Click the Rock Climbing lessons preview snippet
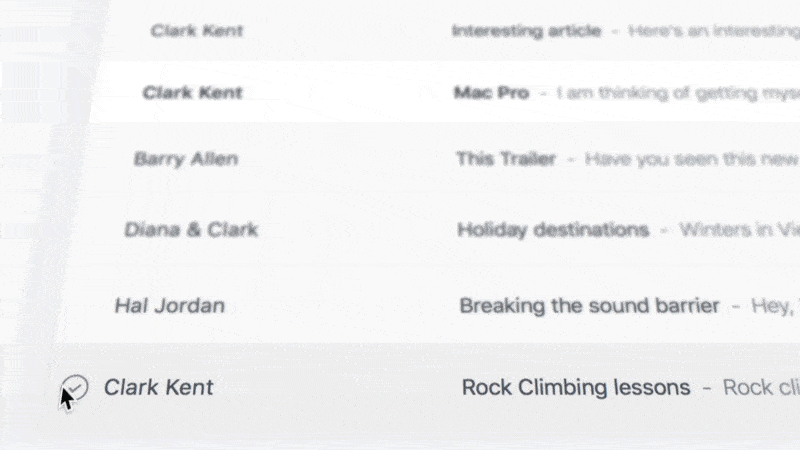This screenshot has height=450, width=800. (761, 388)
